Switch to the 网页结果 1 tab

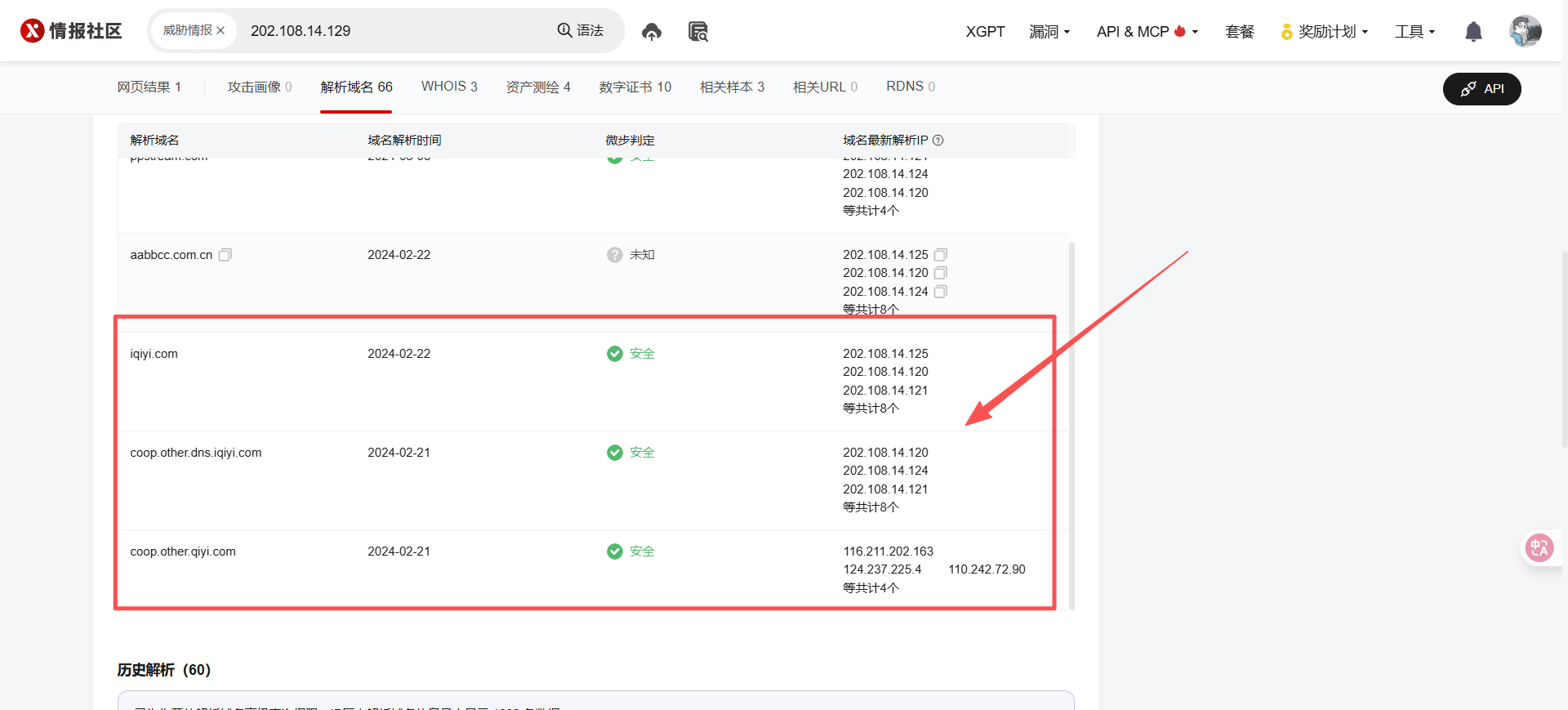(149, 87)
